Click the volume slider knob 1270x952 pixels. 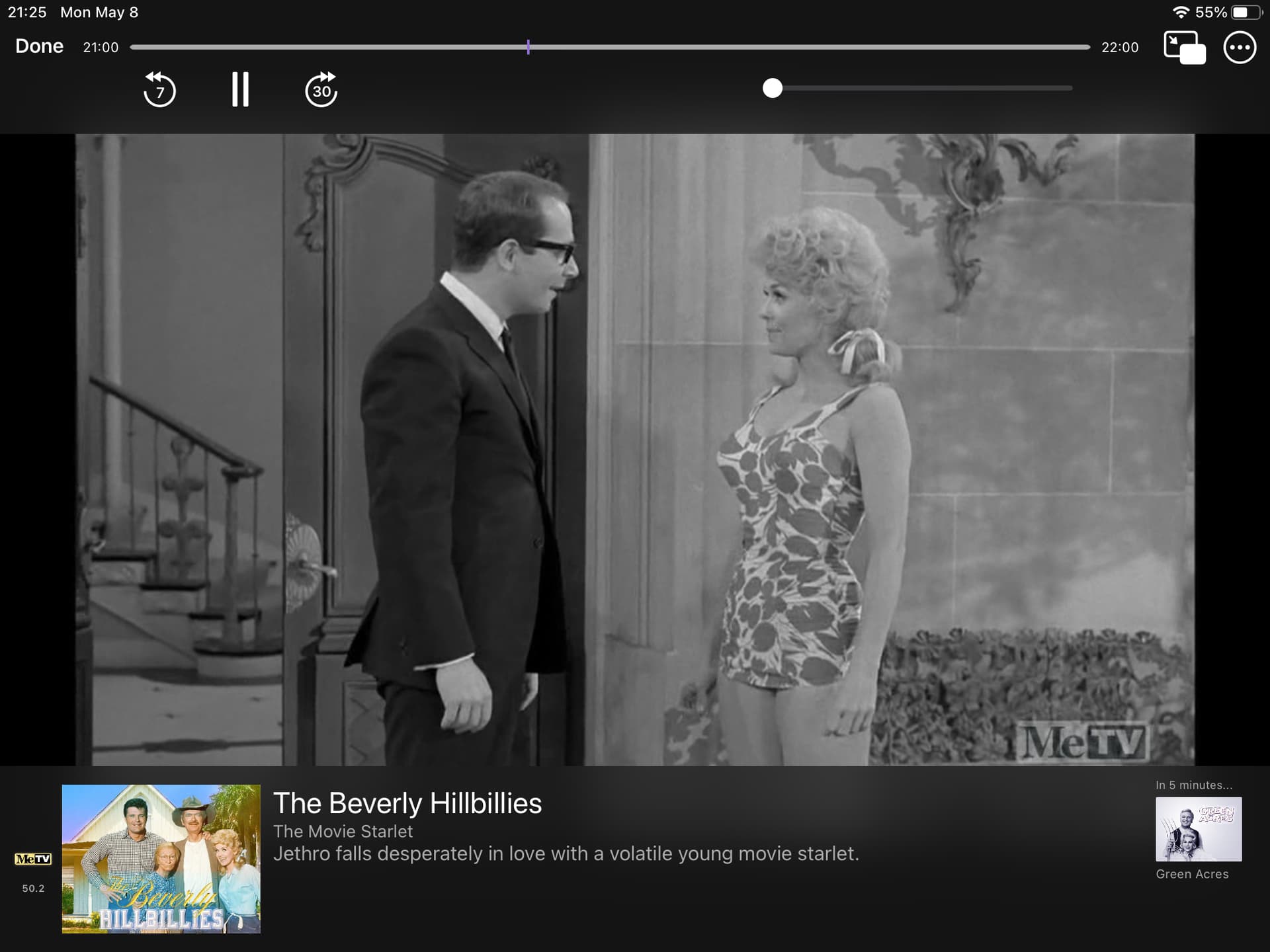click(772, 88)
